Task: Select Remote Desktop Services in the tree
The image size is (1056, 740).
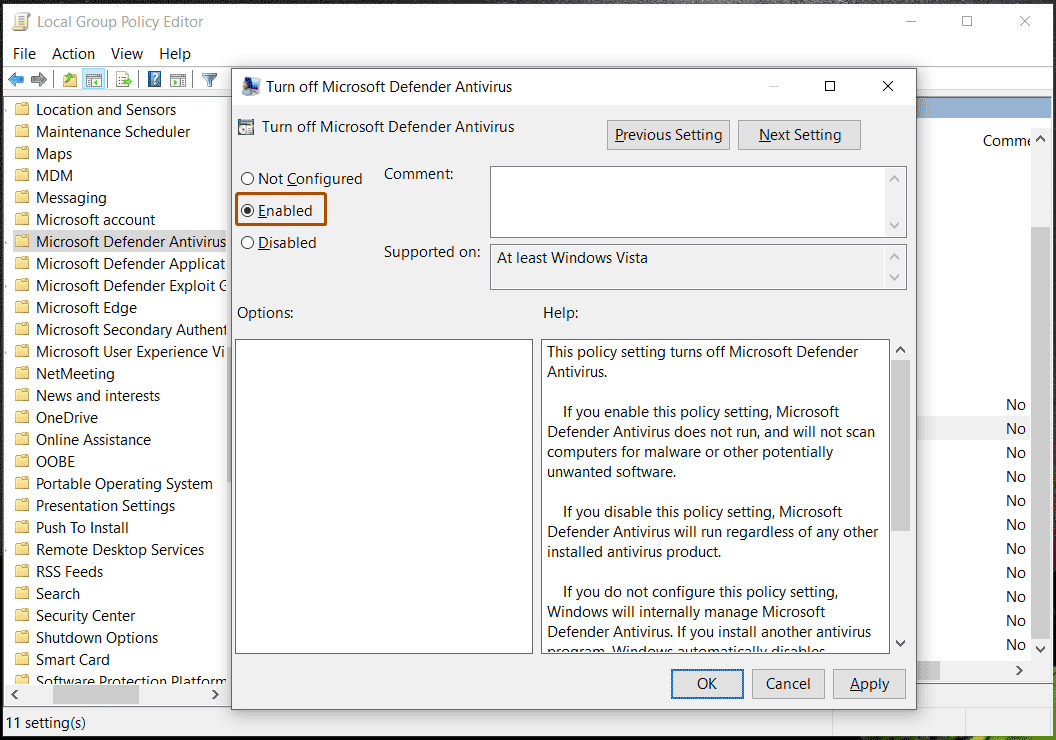Action: [x=119, y=549]
